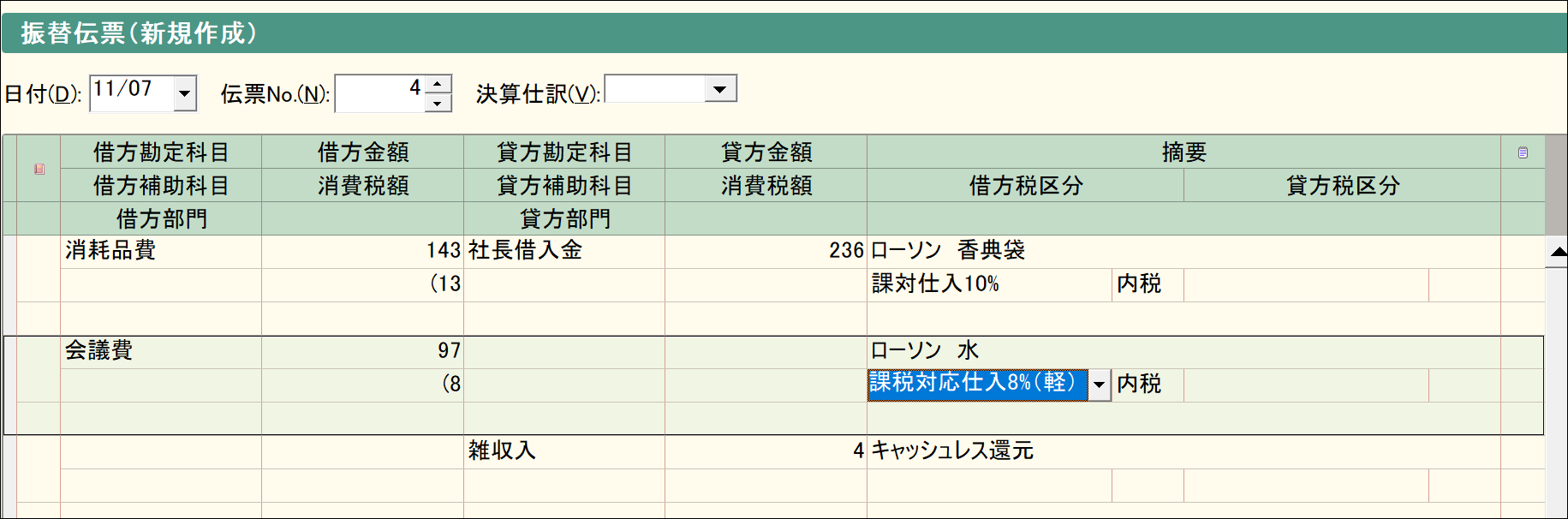Click the 貸方金額 column header

coord(766,152)
